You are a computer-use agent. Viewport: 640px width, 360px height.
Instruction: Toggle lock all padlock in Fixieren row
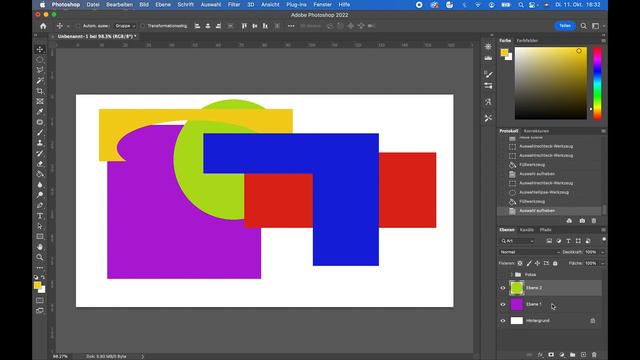[x=555, y=263]
